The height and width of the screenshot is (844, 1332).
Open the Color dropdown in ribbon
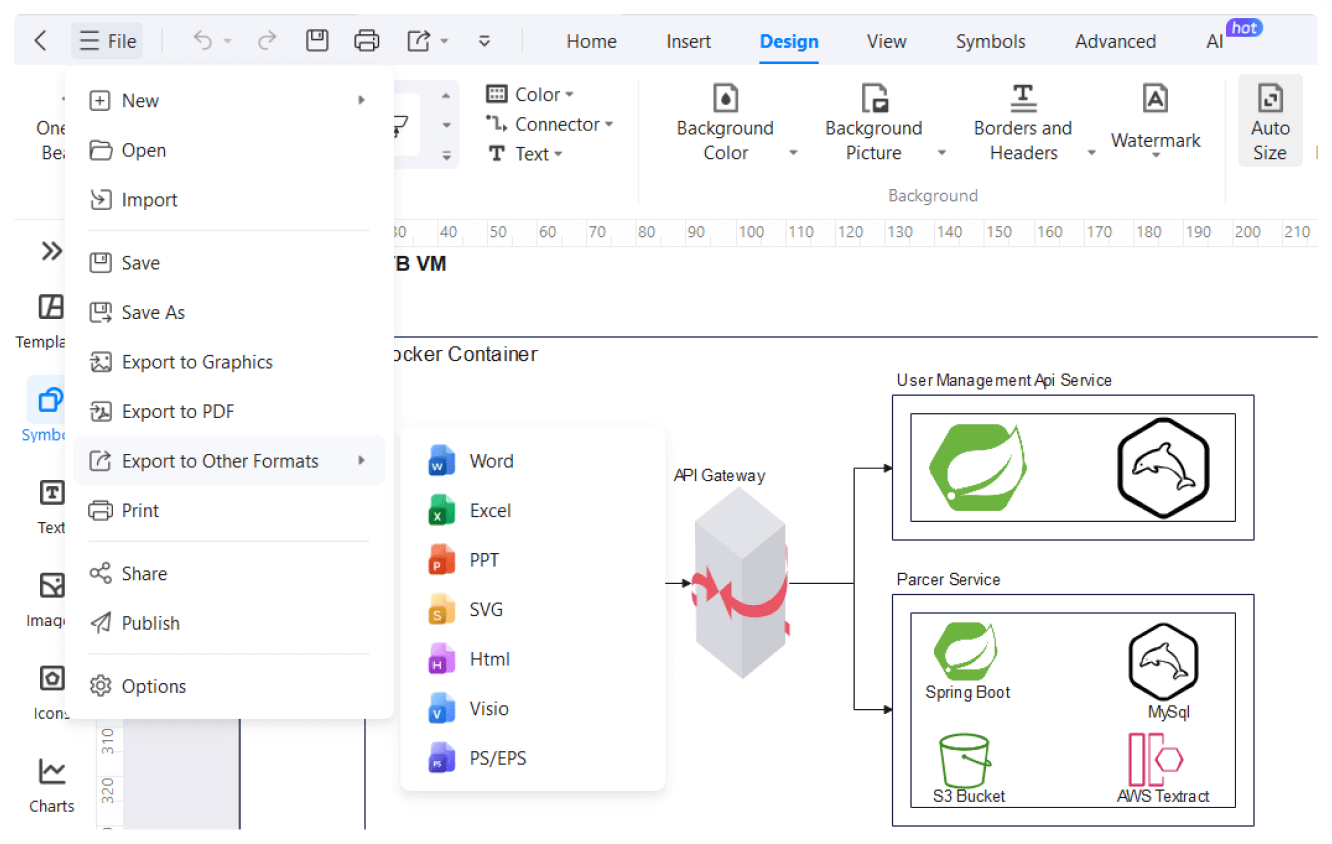530,94
